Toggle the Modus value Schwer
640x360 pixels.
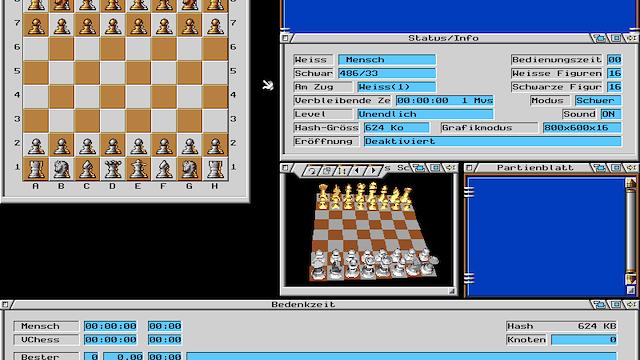pos(598,100)
